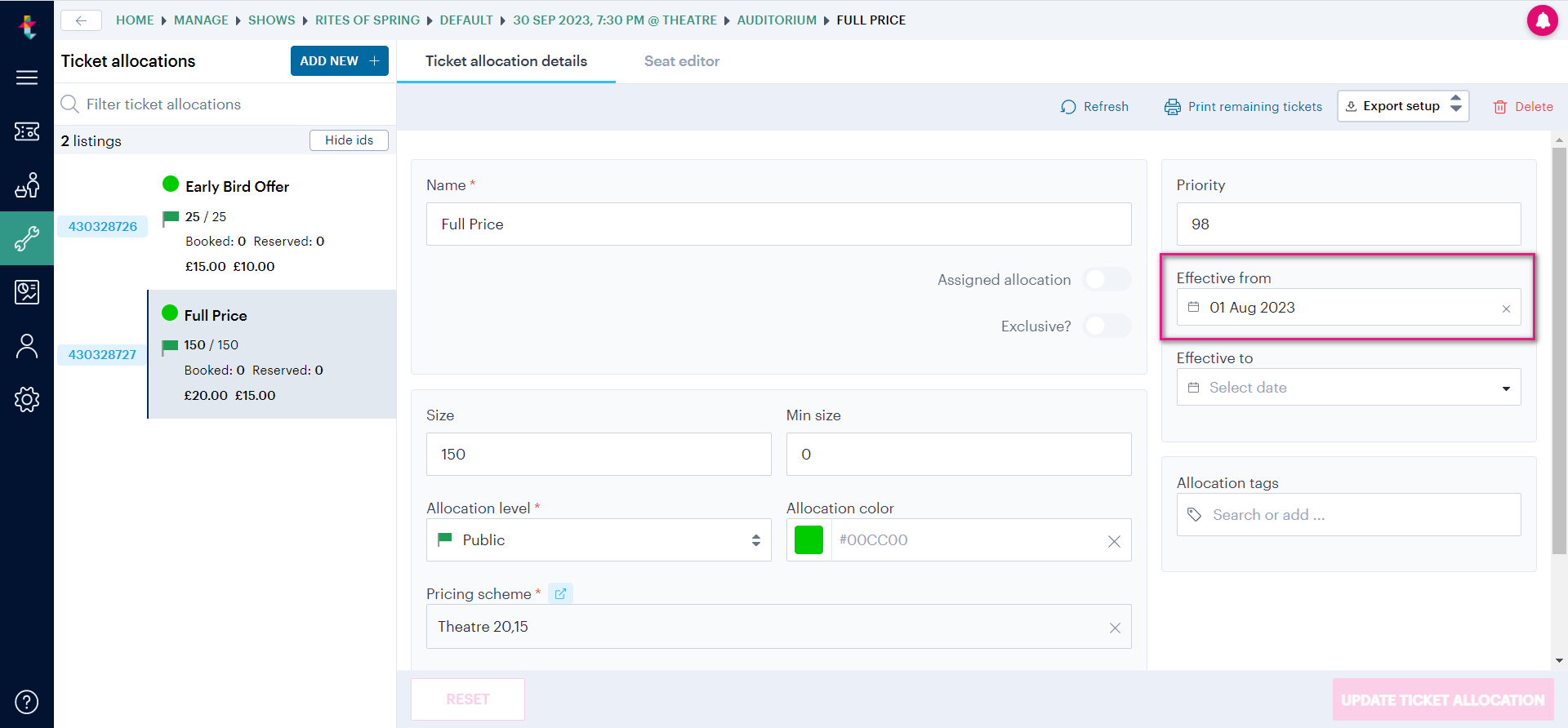Toggle the Exclusive? switch
Screen dimensions: 1568x728
click(x=1107, y=326)
